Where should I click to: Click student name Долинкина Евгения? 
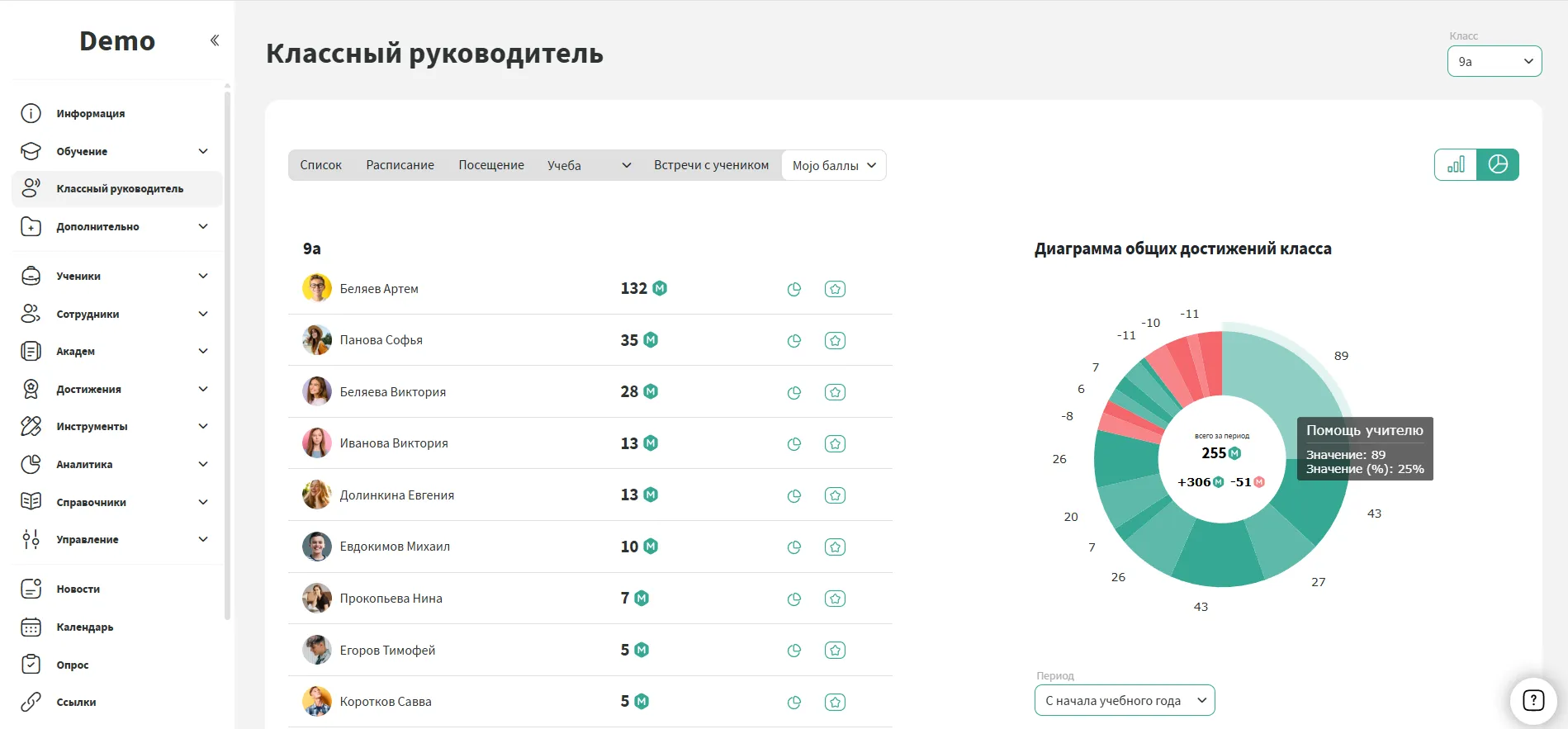point(396,495)
